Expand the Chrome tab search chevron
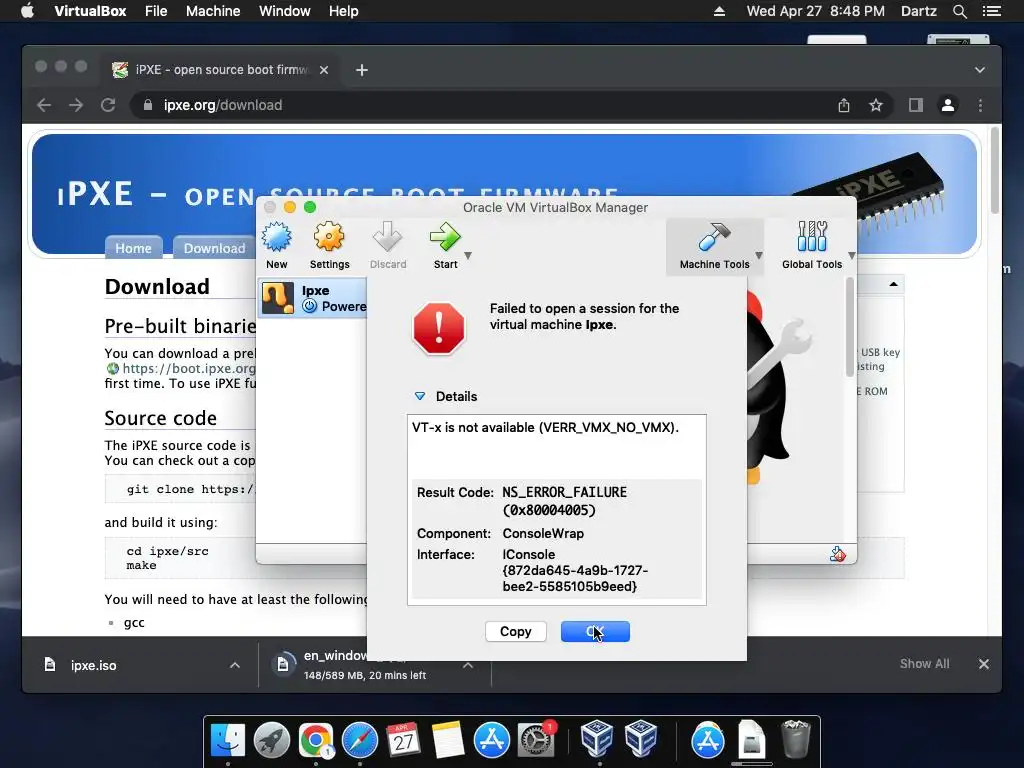This screenshot has height=768, width=1024. click(980, 70)
